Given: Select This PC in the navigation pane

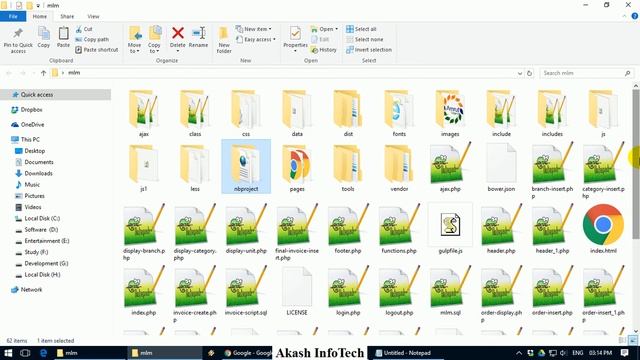Looking at the screenshot, I should 25,140.
